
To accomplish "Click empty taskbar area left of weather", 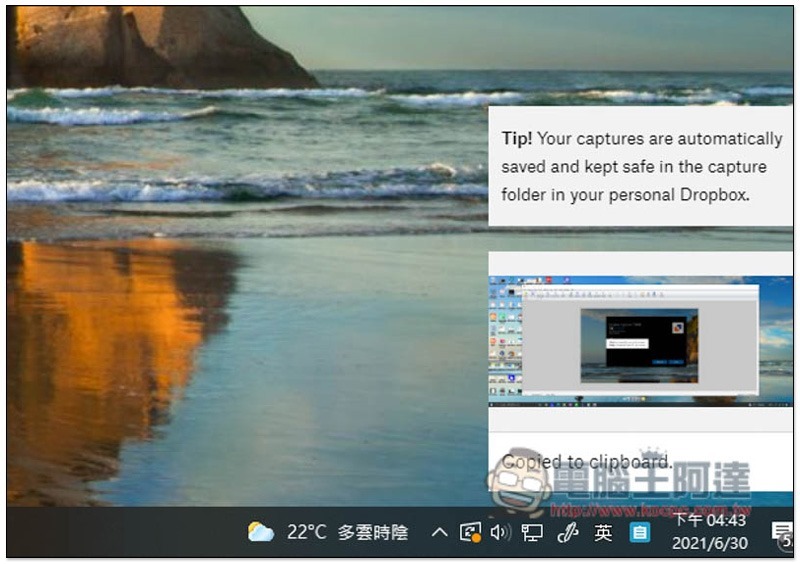I will tap(120, 532).
